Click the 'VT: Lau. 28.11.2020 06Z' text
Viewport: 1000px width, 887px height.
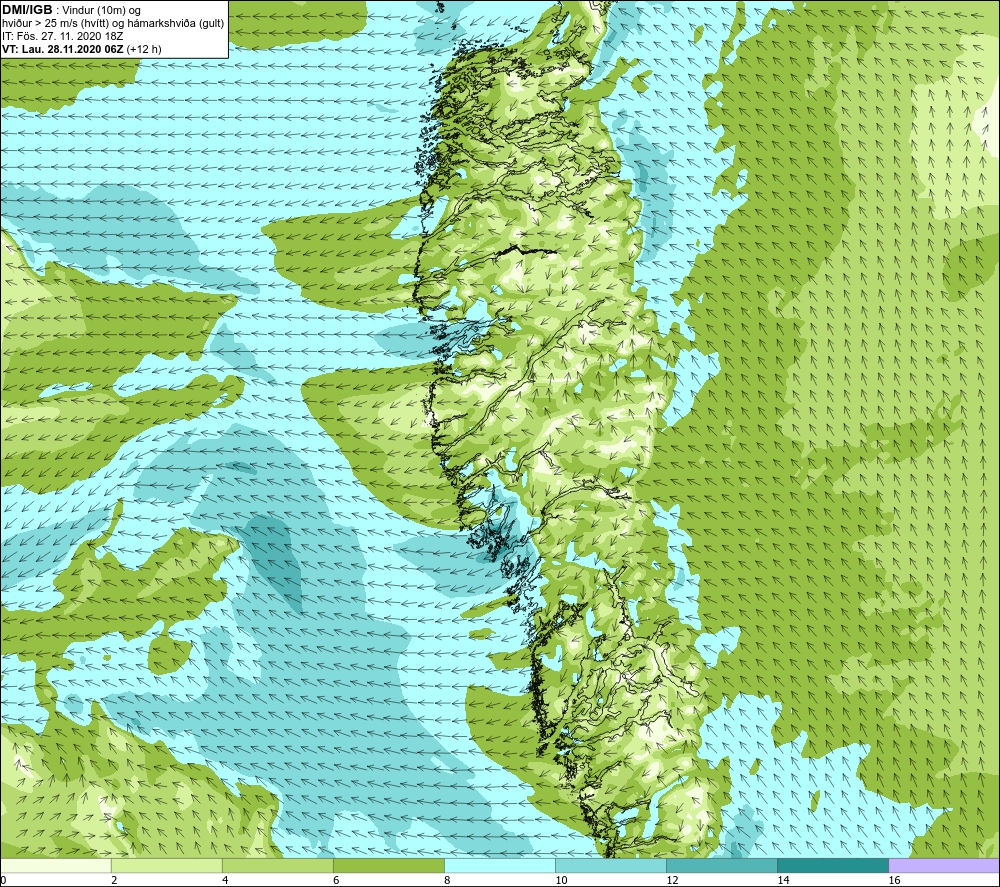[63, 49]
